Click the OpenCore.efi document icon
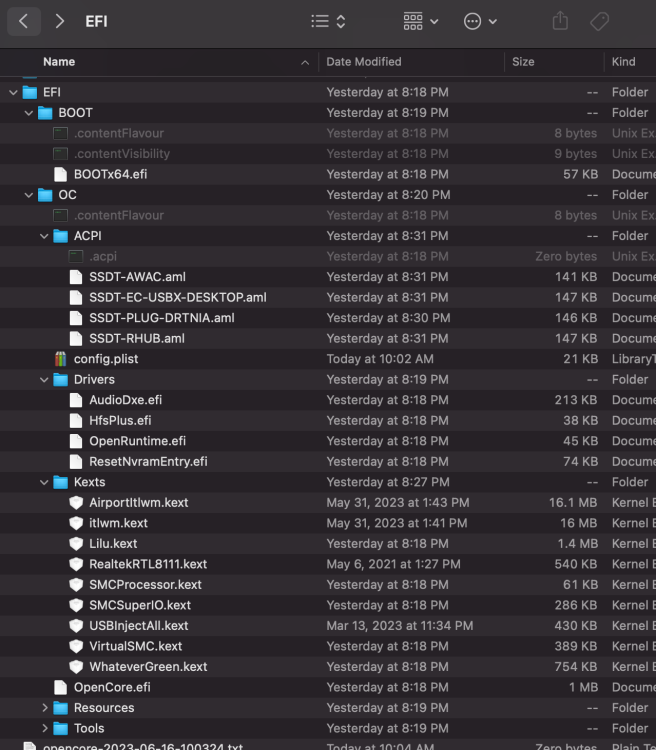Image resolution: width=656 pixels, height=750 pixels. pos(60,687)
